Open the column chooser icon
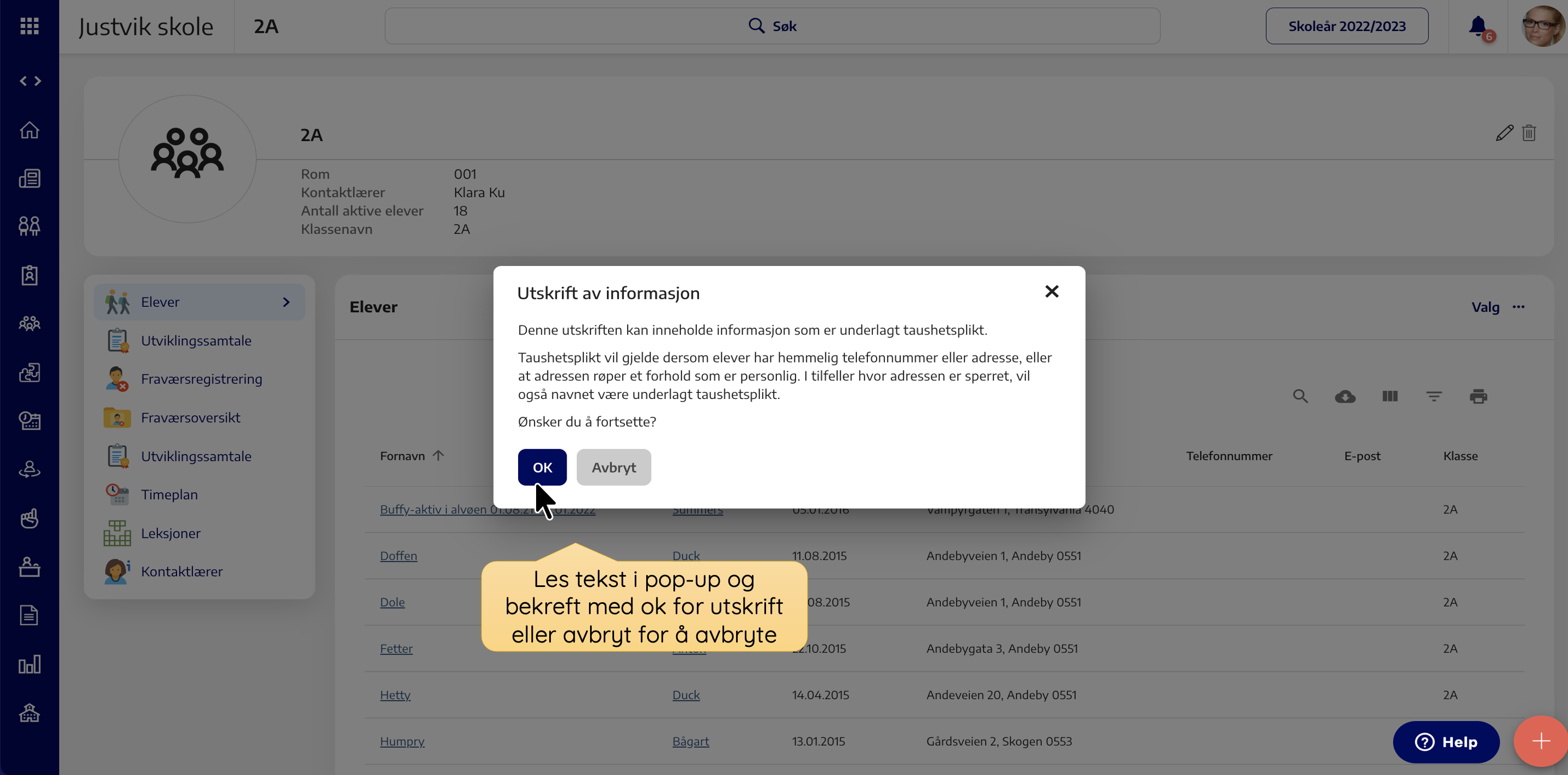Viewport: 1568px width, 775px height. click(1390, 396)
